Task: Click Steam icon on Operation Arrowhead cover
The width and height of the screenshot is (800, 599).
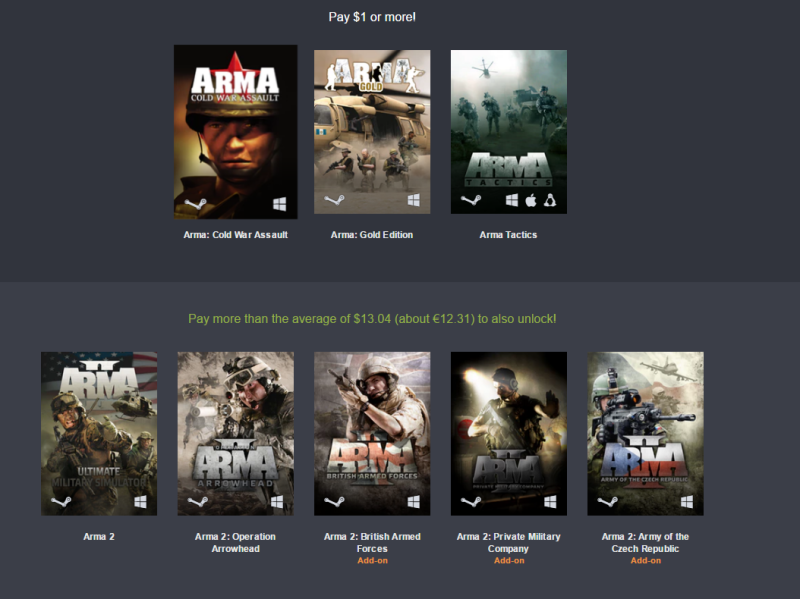Action: click(198, 502)
